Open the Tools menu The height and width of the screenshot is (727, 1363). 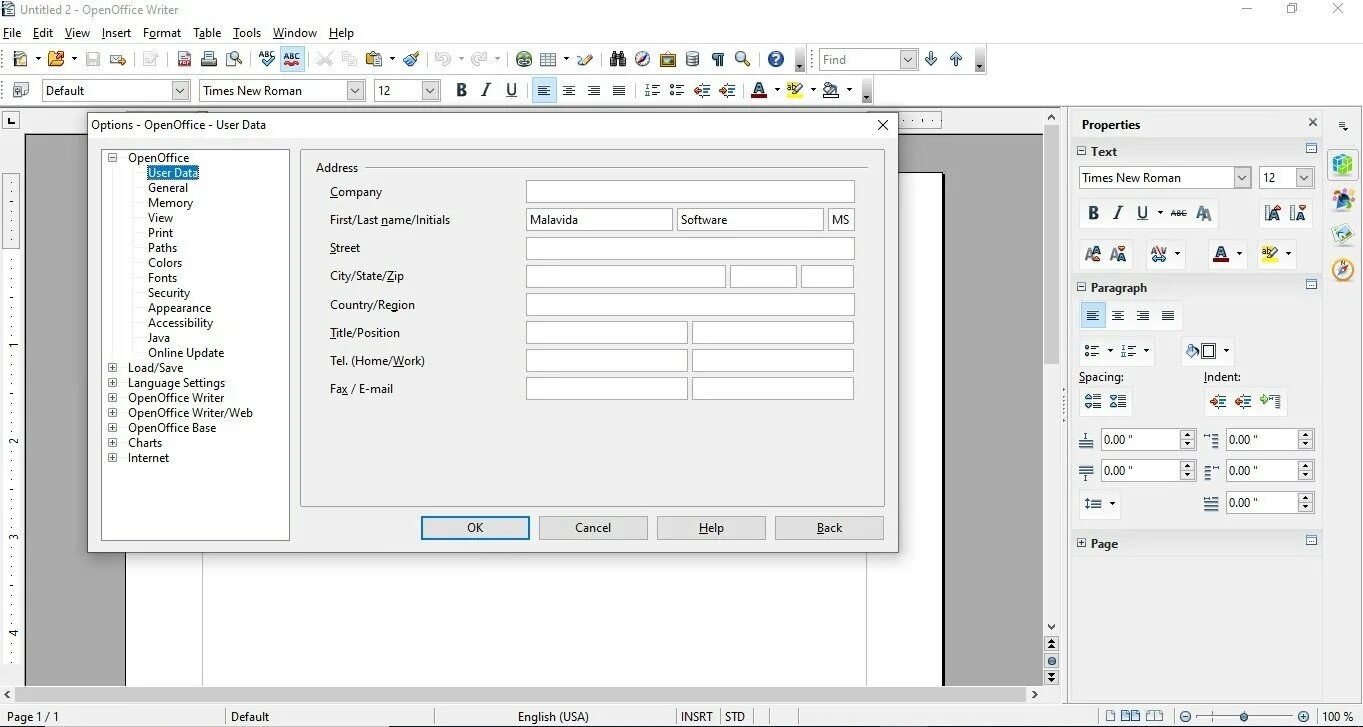point(247,33)
